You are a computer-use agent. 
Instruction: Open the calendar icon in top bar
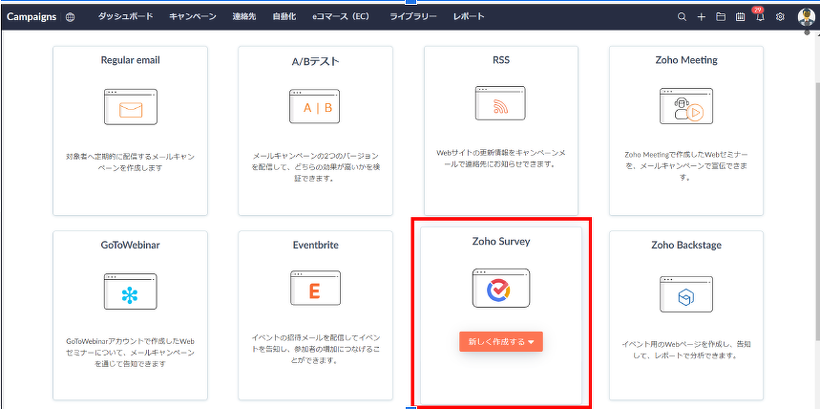pyautogui.click(x=740, y=17)
